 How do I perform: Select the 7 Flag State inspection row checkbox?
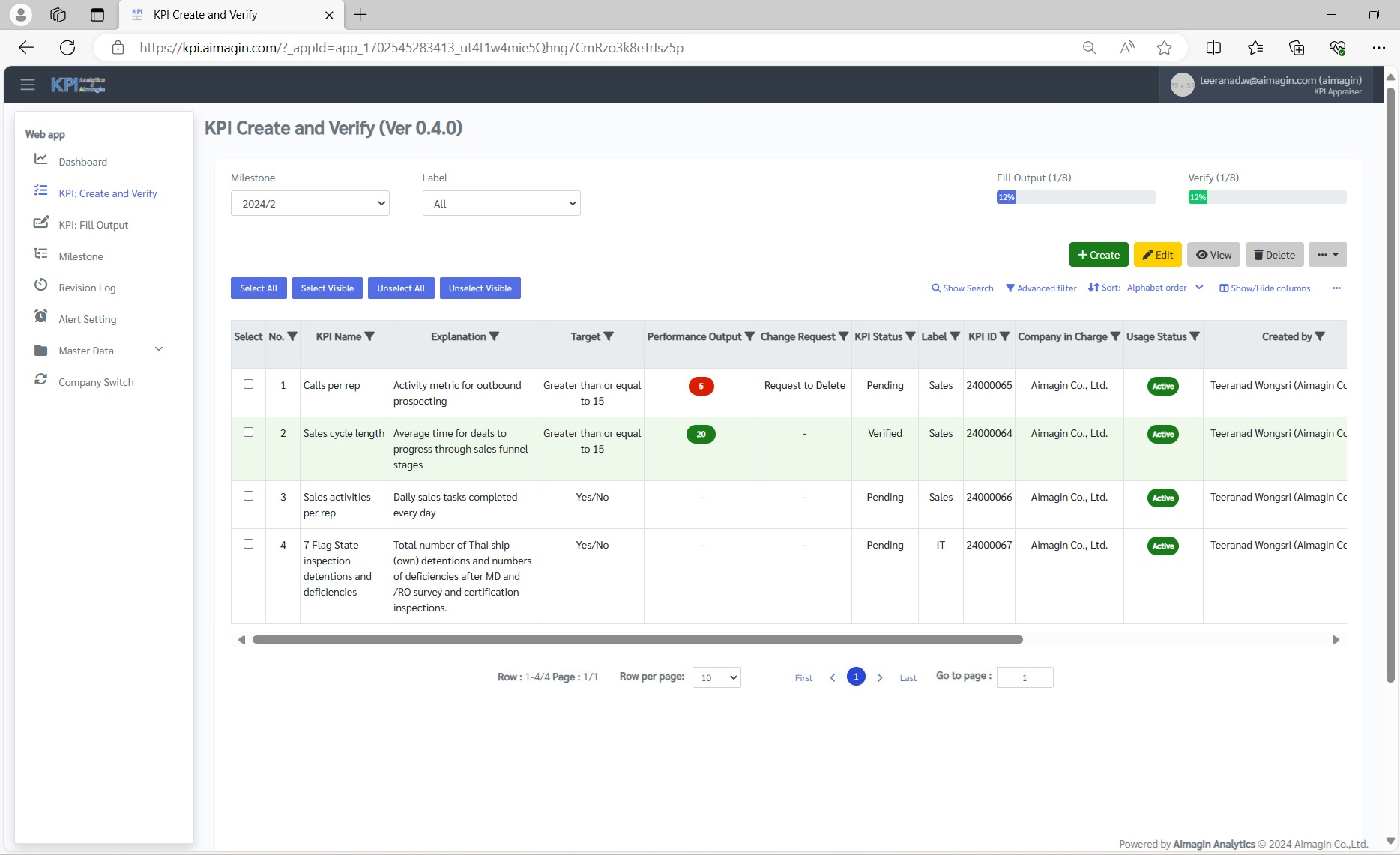(248, 544)
